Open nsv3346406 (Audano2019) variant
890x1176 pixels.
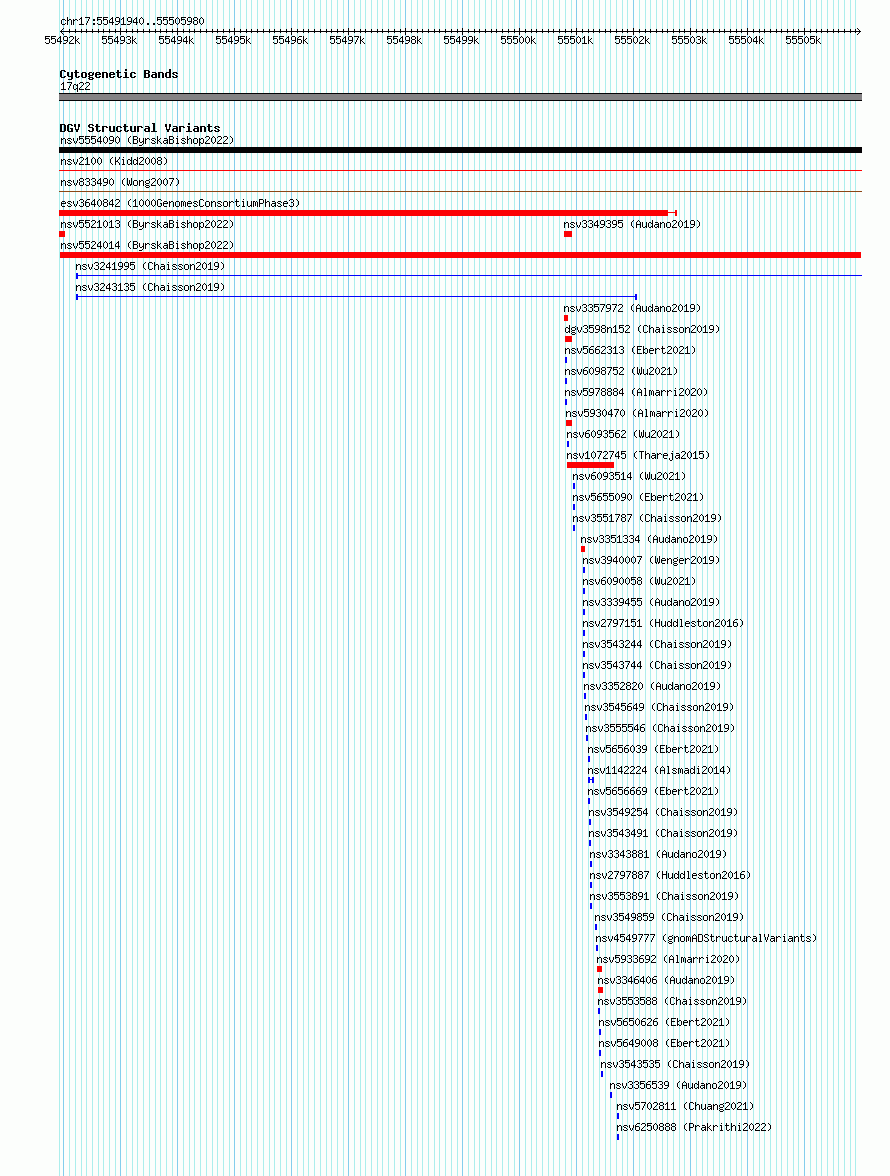click(x=666, y=980)
